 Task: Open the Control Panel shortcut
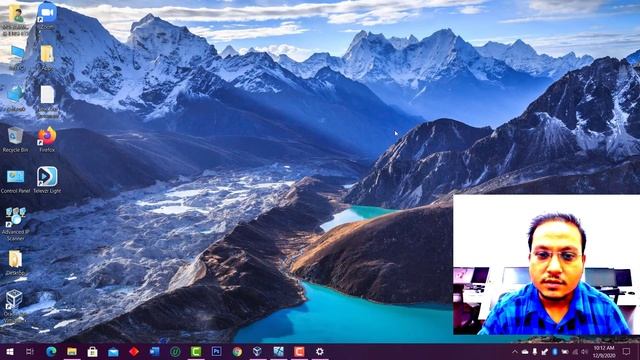click(x=16, y=181)
